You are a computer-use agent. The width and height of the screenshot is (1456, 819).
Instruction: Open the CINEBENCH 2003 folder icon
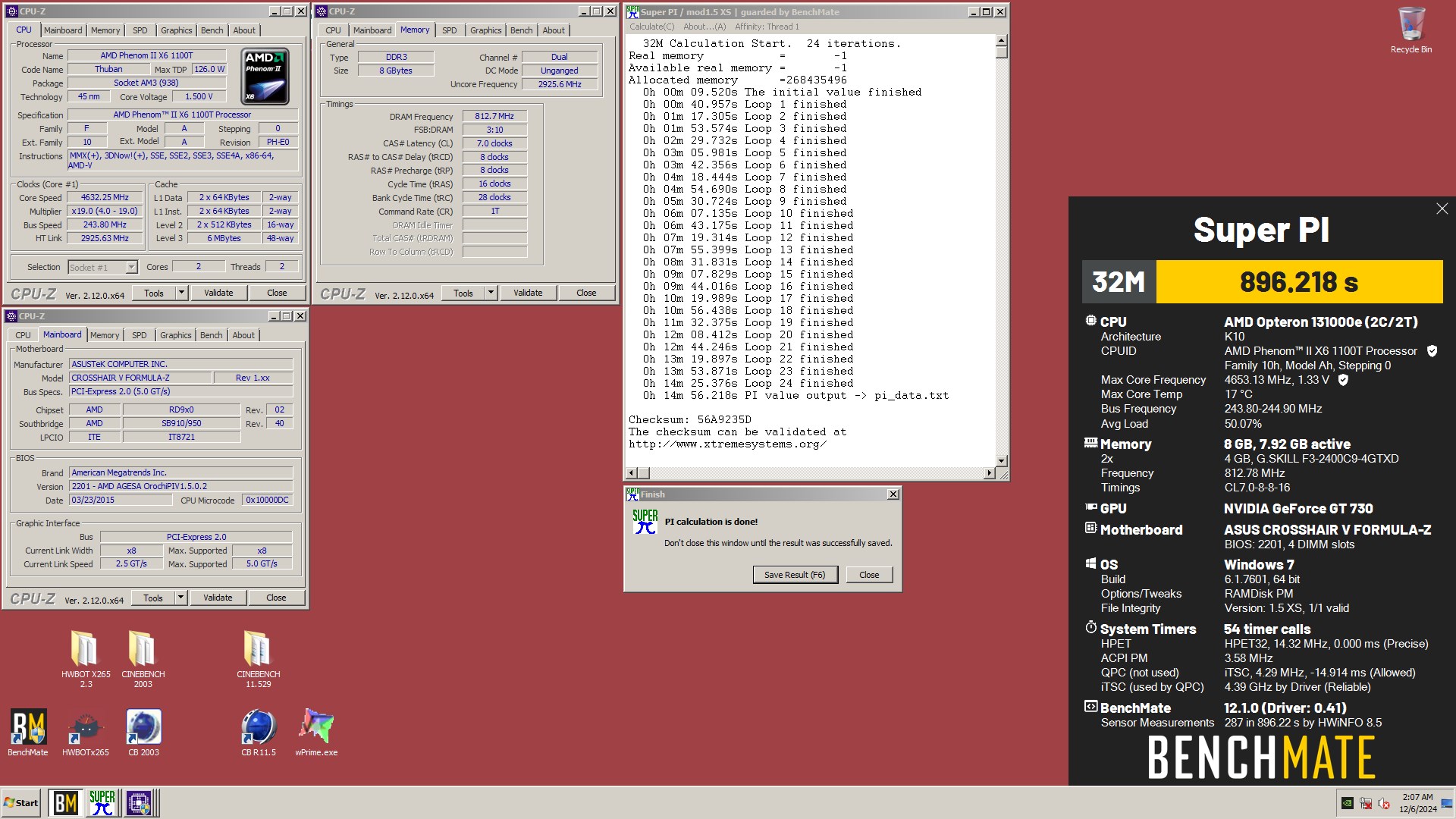point(143,658)
